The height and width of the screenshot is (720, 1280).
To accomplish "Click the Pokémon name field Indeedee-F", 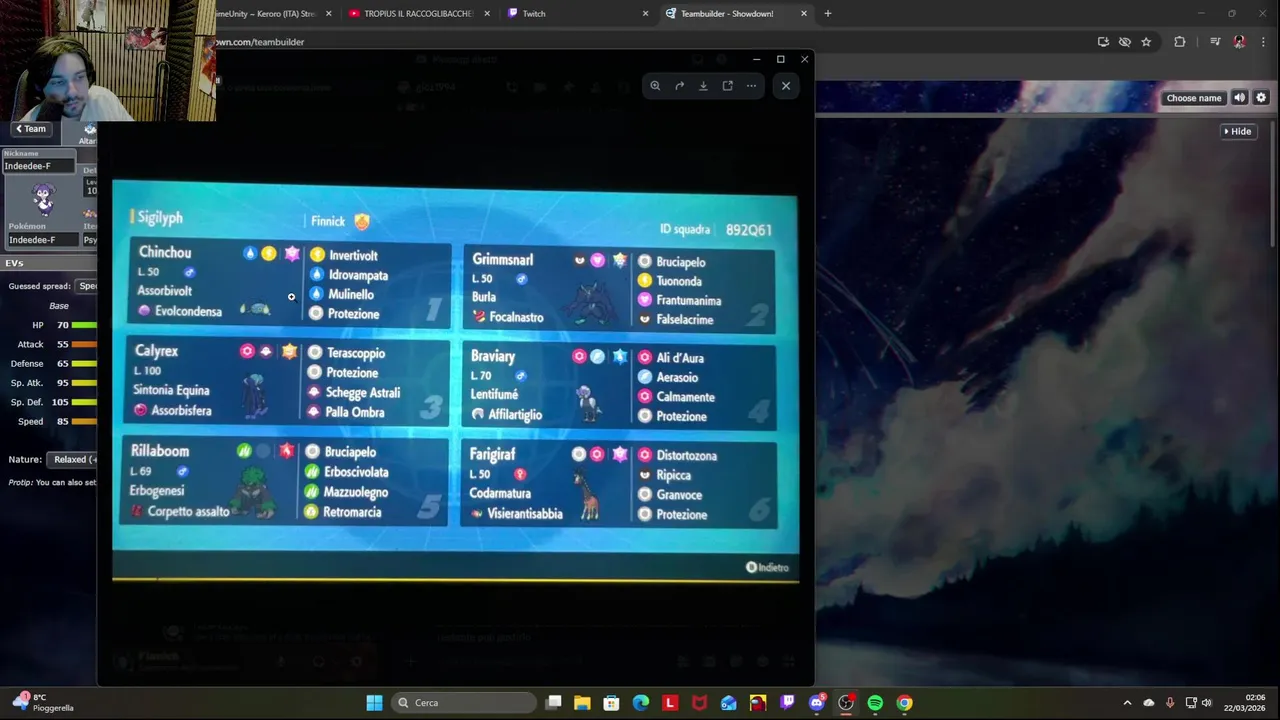I will tap(44, 240).
